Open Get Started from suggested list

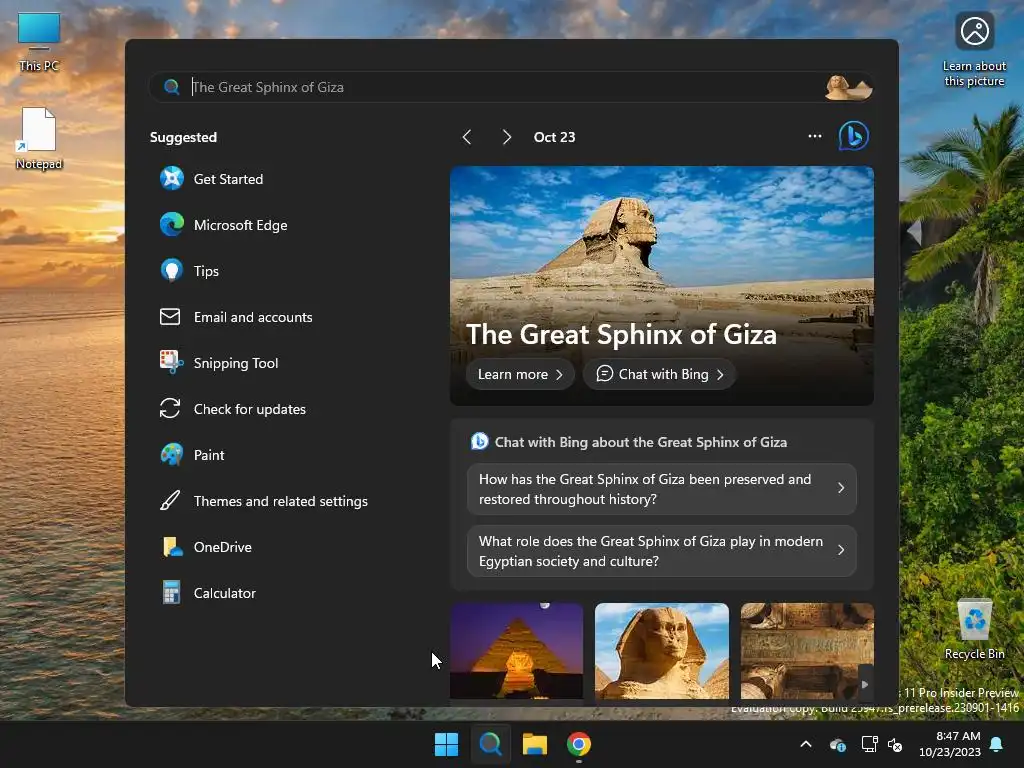pos(212,179)
